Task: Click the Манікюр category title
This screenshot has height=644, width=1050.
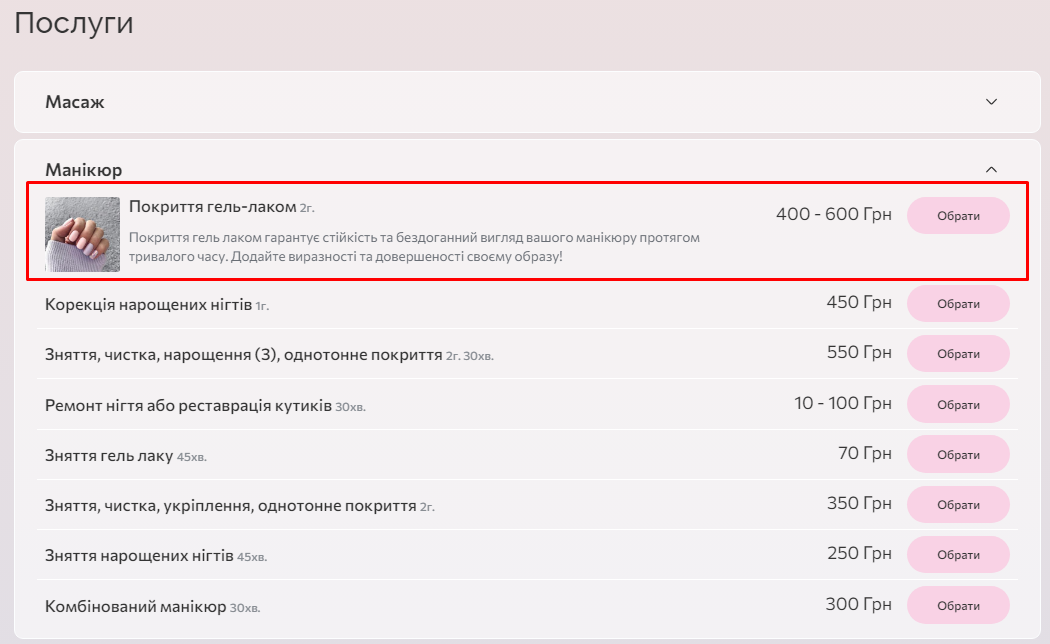Action: tap(84, 170)
